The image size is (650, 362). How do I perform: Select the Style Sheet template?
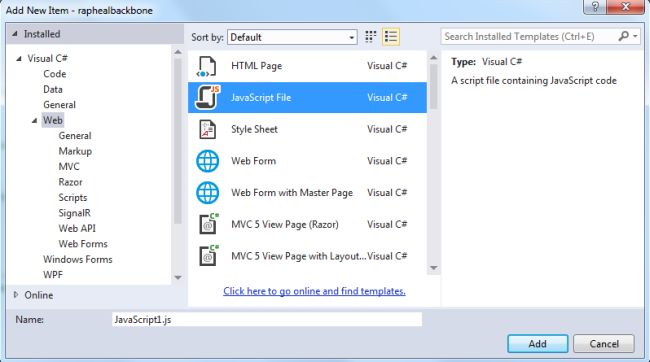(307, 129)
